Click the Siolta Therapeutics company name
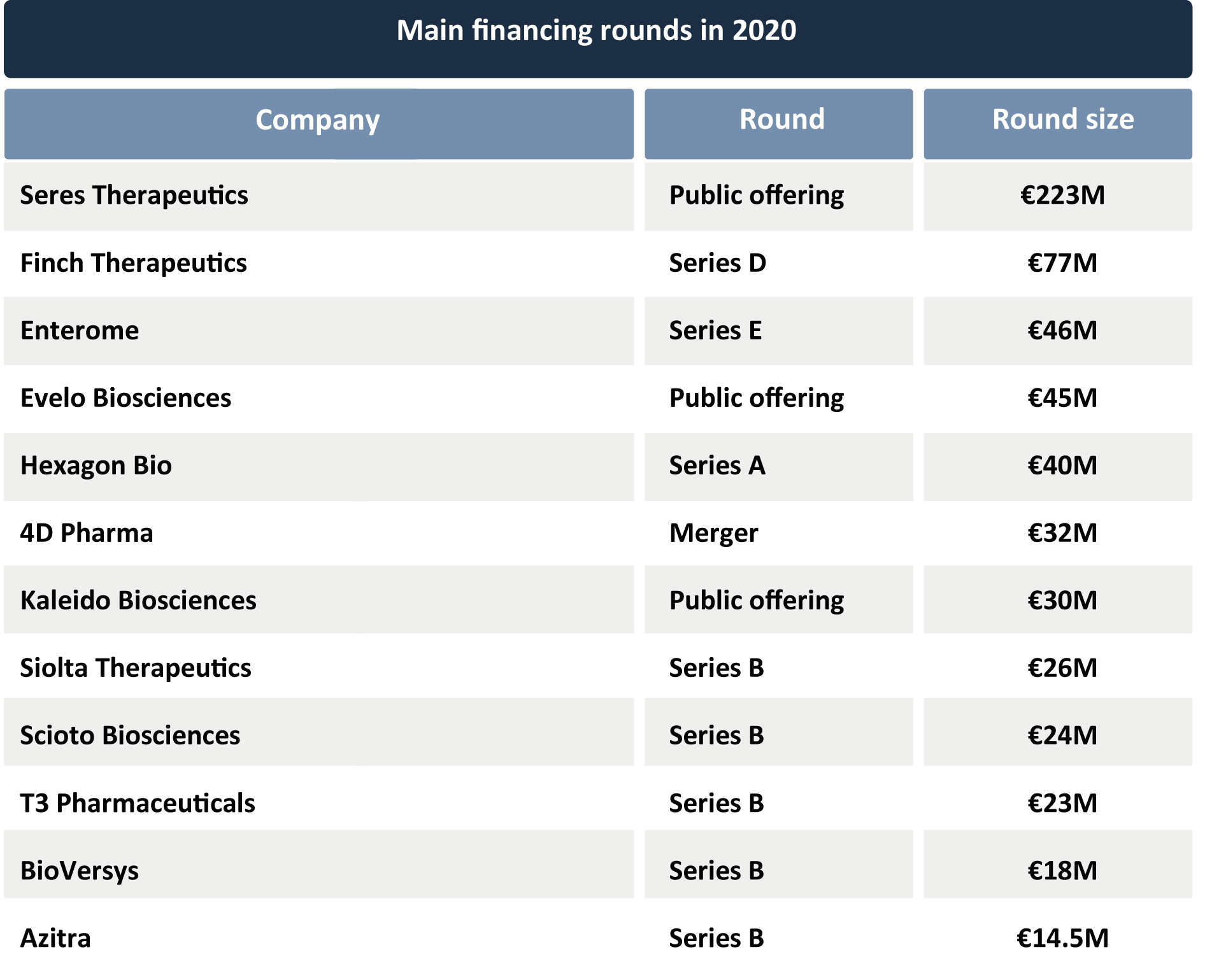 click(136, 669)
